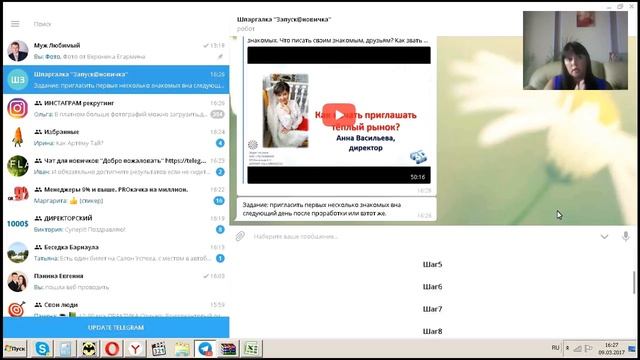Open the Telegram hamburger menu

click(x=15, y=24)
